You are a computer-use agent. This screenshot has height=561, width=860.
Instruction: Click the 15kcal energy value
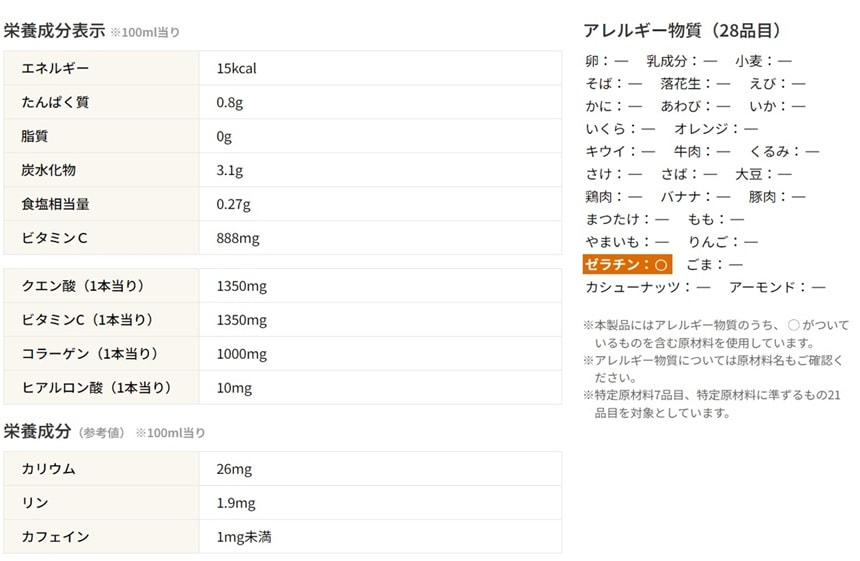237,68
